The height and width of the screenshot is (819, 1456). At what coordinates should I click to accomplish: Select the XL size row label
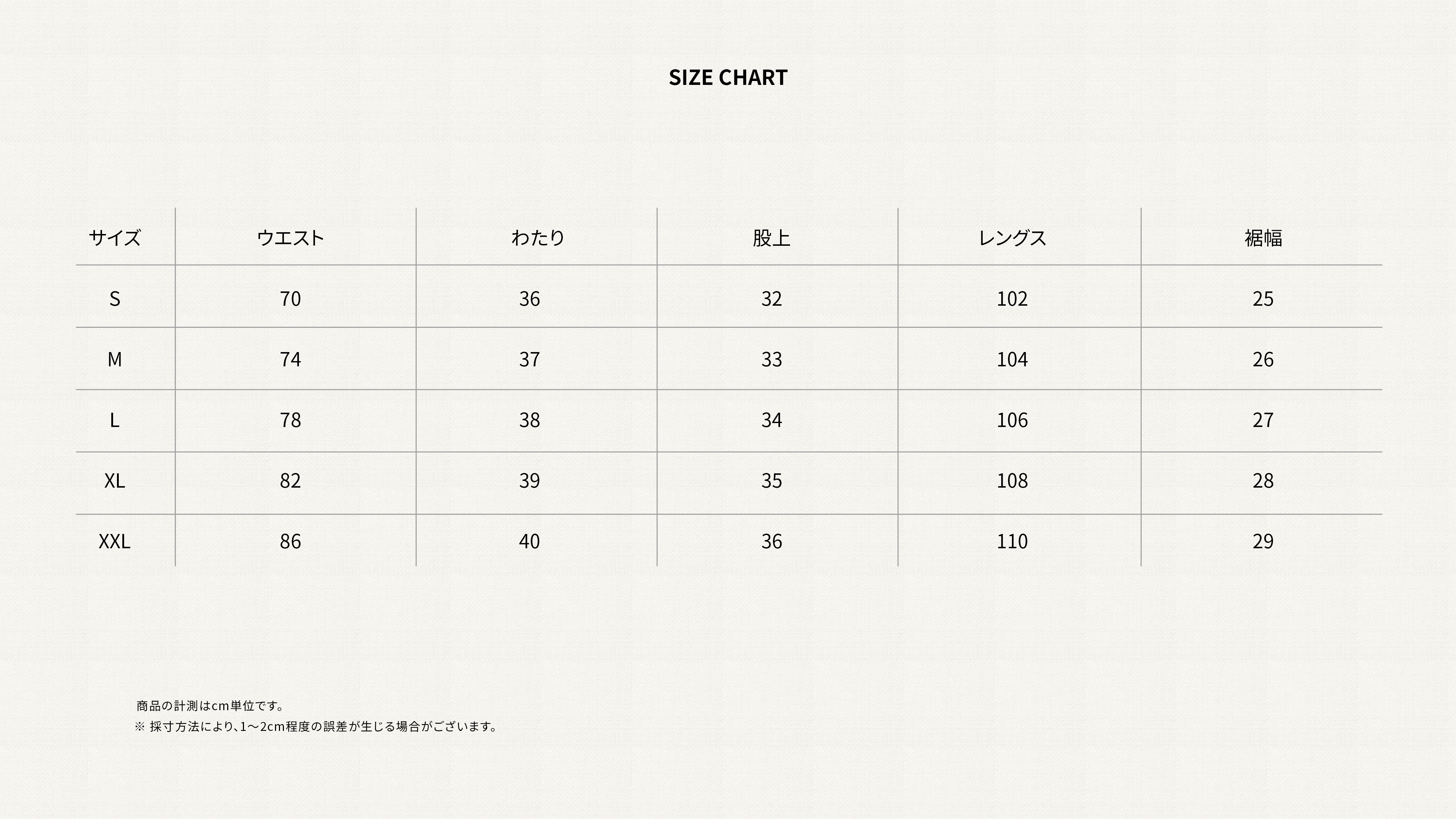tap(114, 481)
